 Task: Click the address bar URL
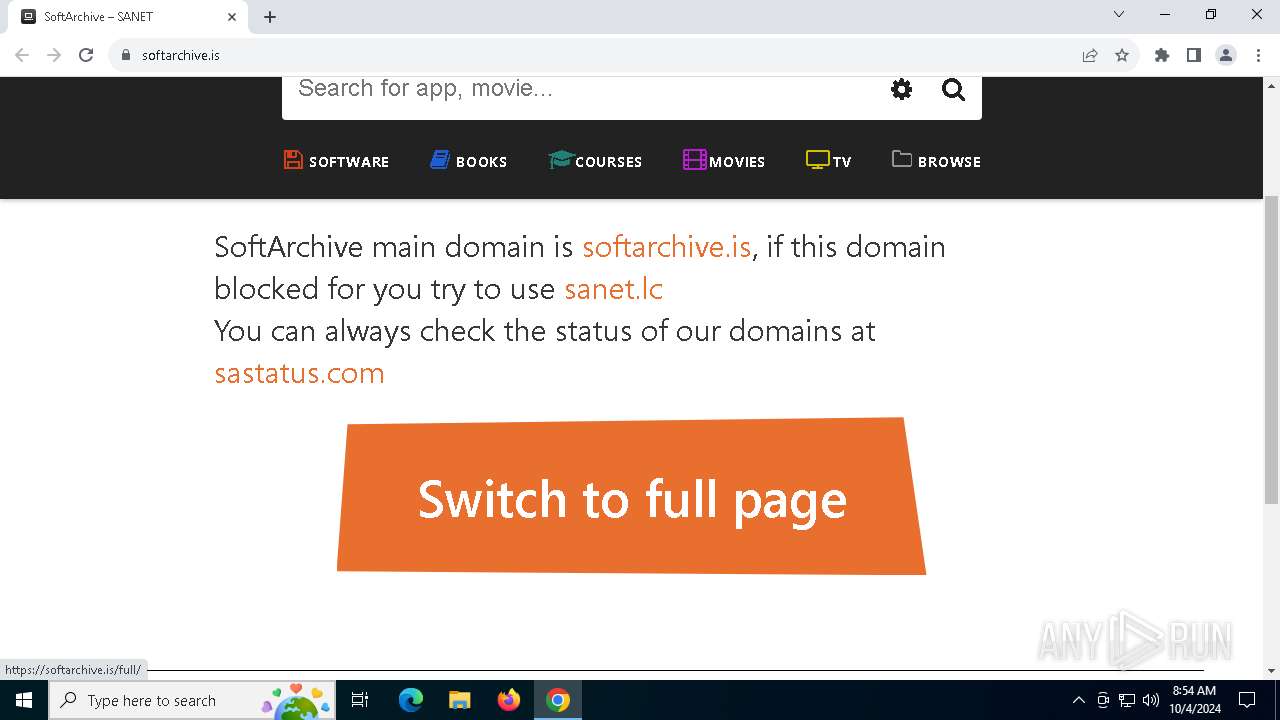tap(181, 56)
